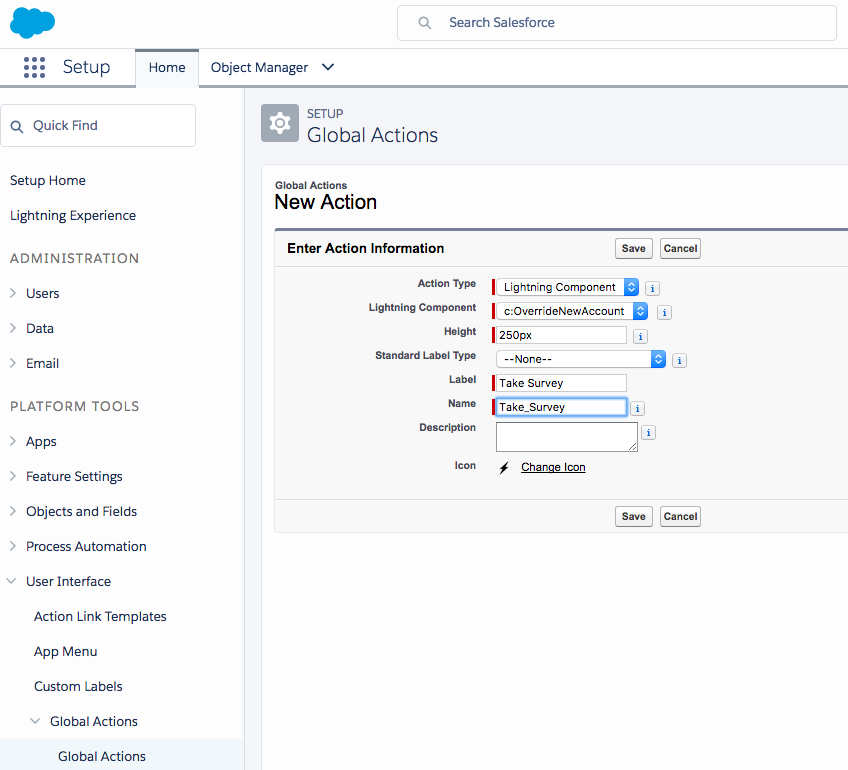
Task: Expand Process Automation section
Action: tap(13, 546)
